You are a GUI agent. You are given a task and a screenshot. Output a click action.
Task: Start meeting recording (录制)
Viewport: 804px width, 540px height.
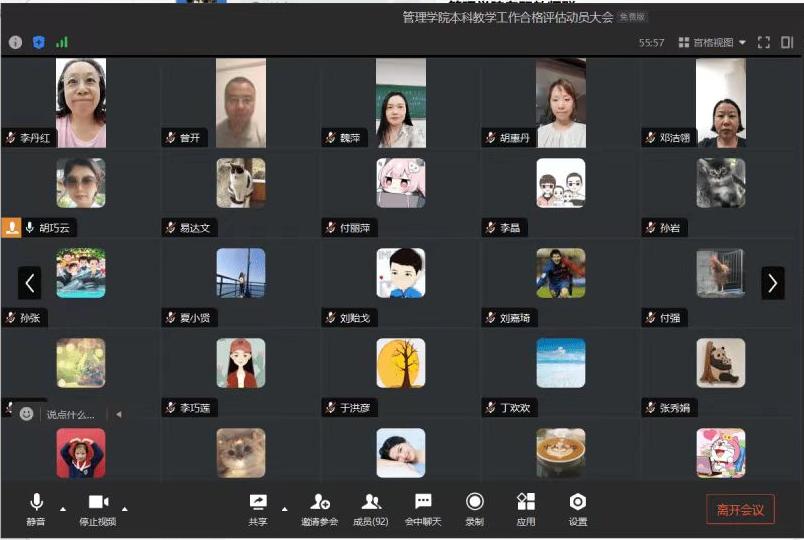click(475, 507)
